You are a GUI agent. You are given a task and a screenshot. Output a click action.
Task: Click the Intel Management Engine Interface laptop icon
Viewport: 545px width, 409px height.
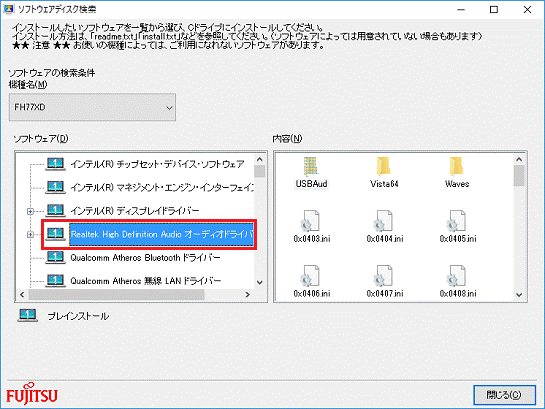55,187
